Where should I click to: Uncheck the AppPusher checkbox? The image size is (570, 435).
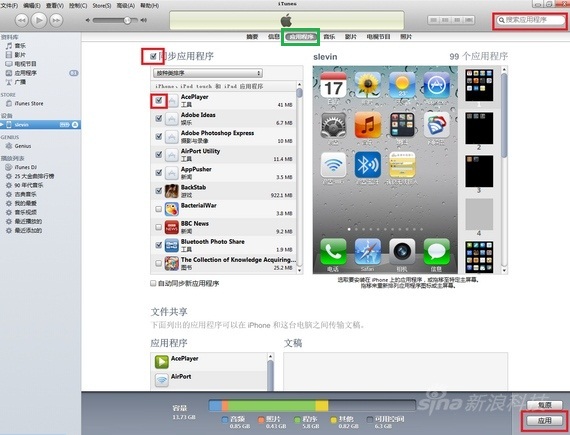point(158,173)
